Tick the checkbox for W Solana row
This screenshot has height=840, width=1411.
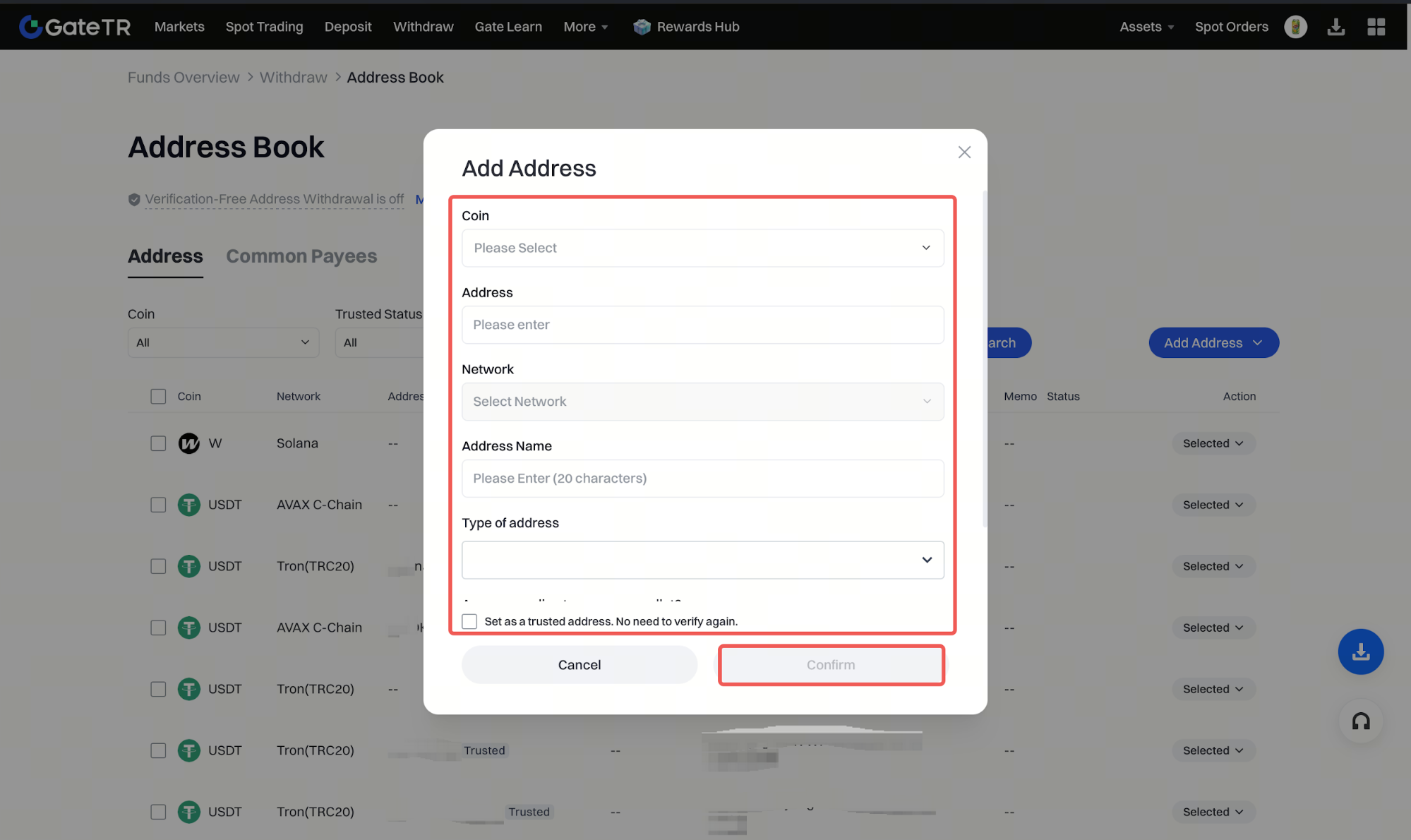click(158, 443)
